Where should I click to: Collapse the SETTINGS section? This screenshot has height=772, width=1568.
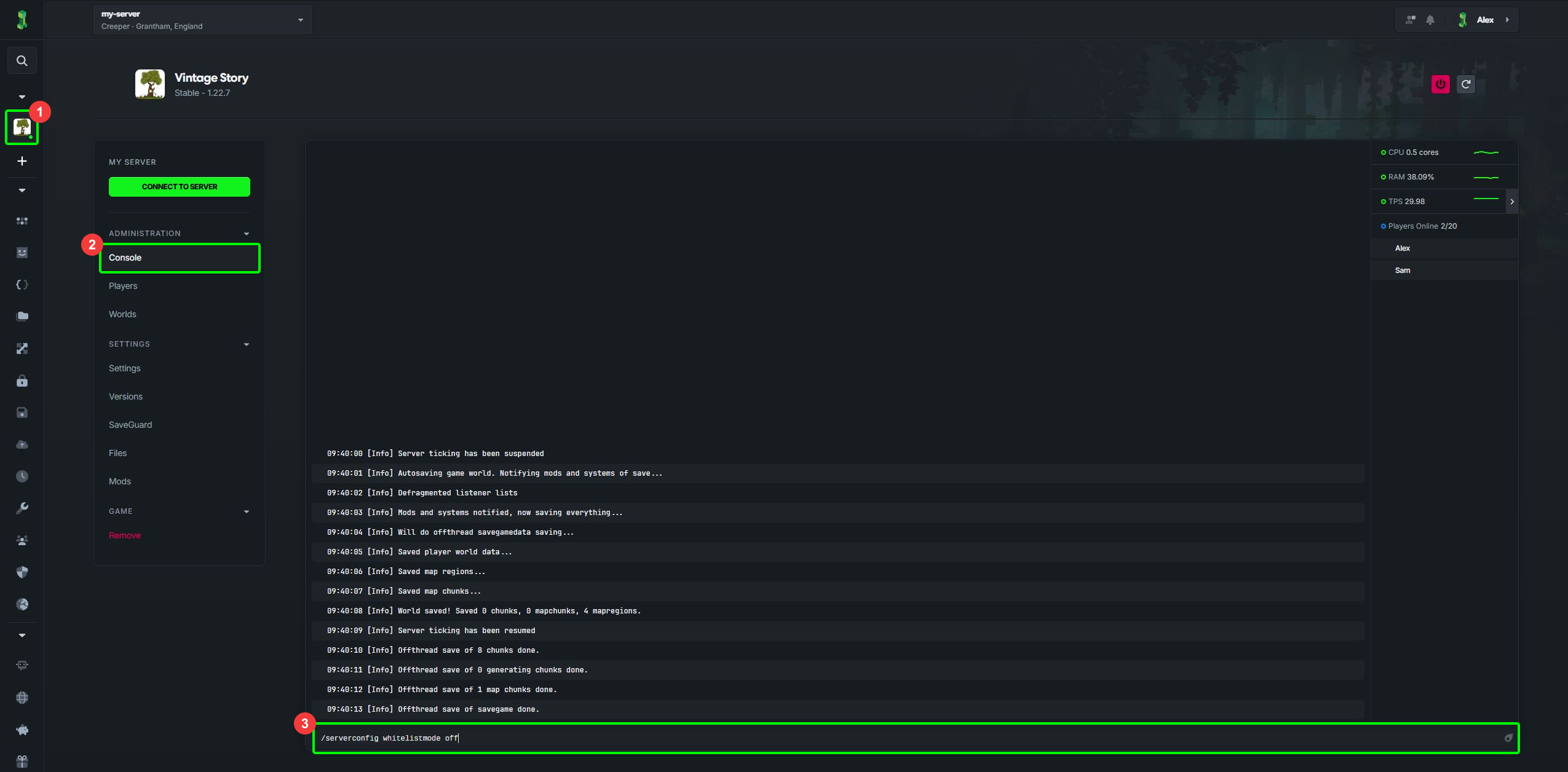(x=247, y=344)
